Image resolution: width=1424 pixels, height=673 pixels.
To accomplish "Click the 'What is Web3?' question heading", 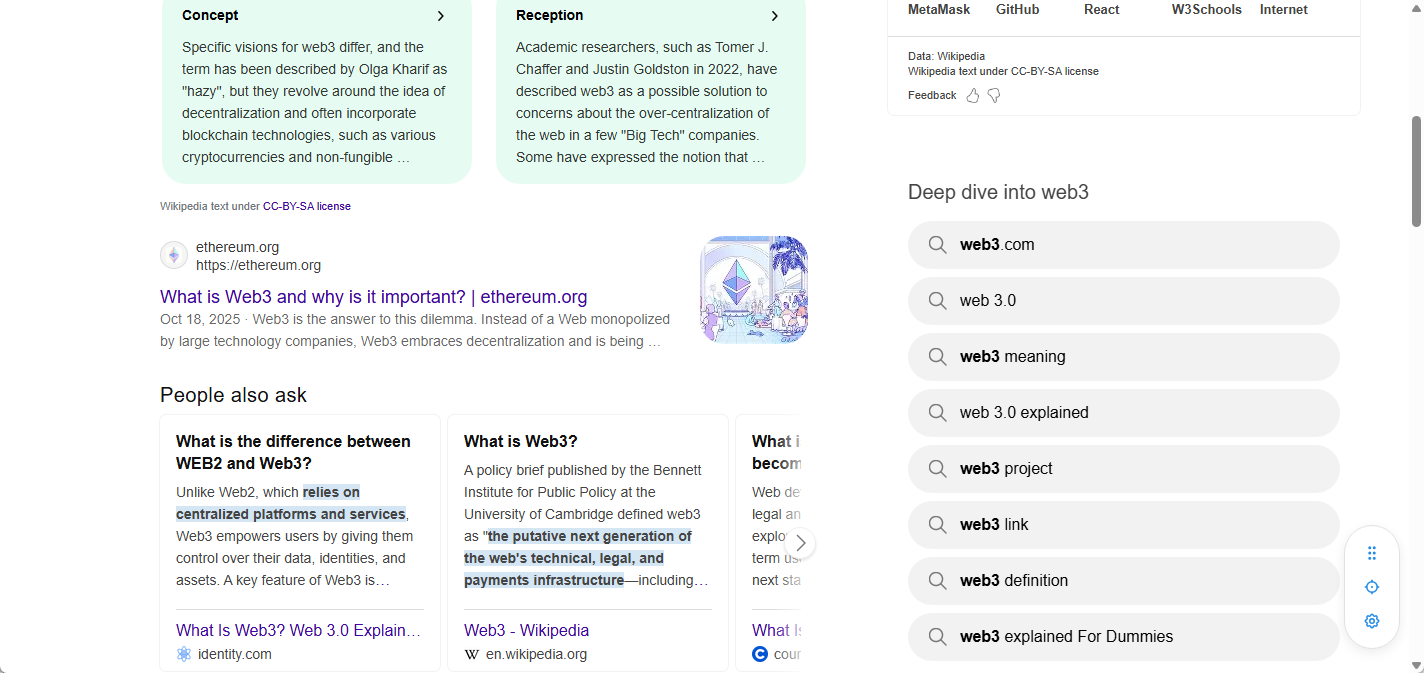I will click(x=521, y=441).
